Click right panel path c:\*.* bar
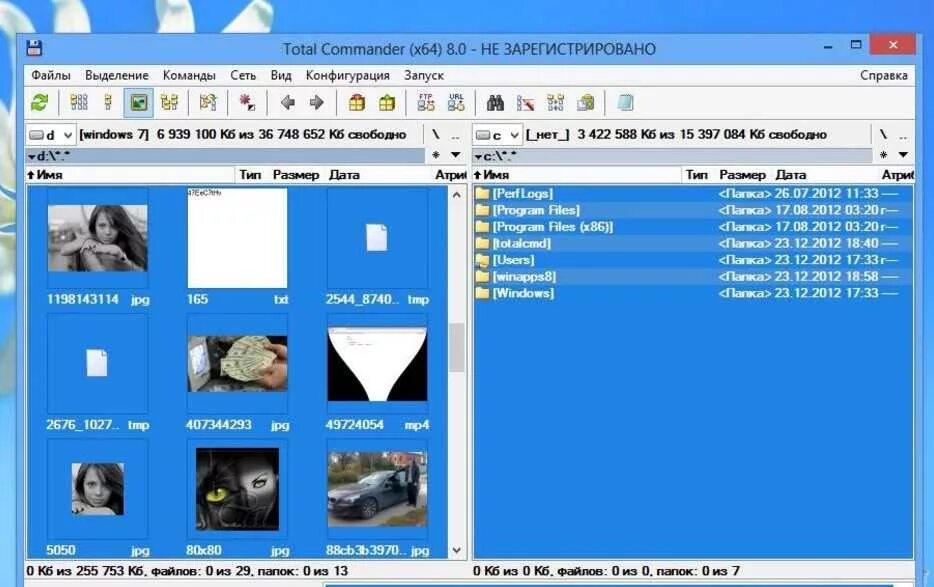Image resolution: width=934 pixels, height=587 pixels. tap(673, 156)
